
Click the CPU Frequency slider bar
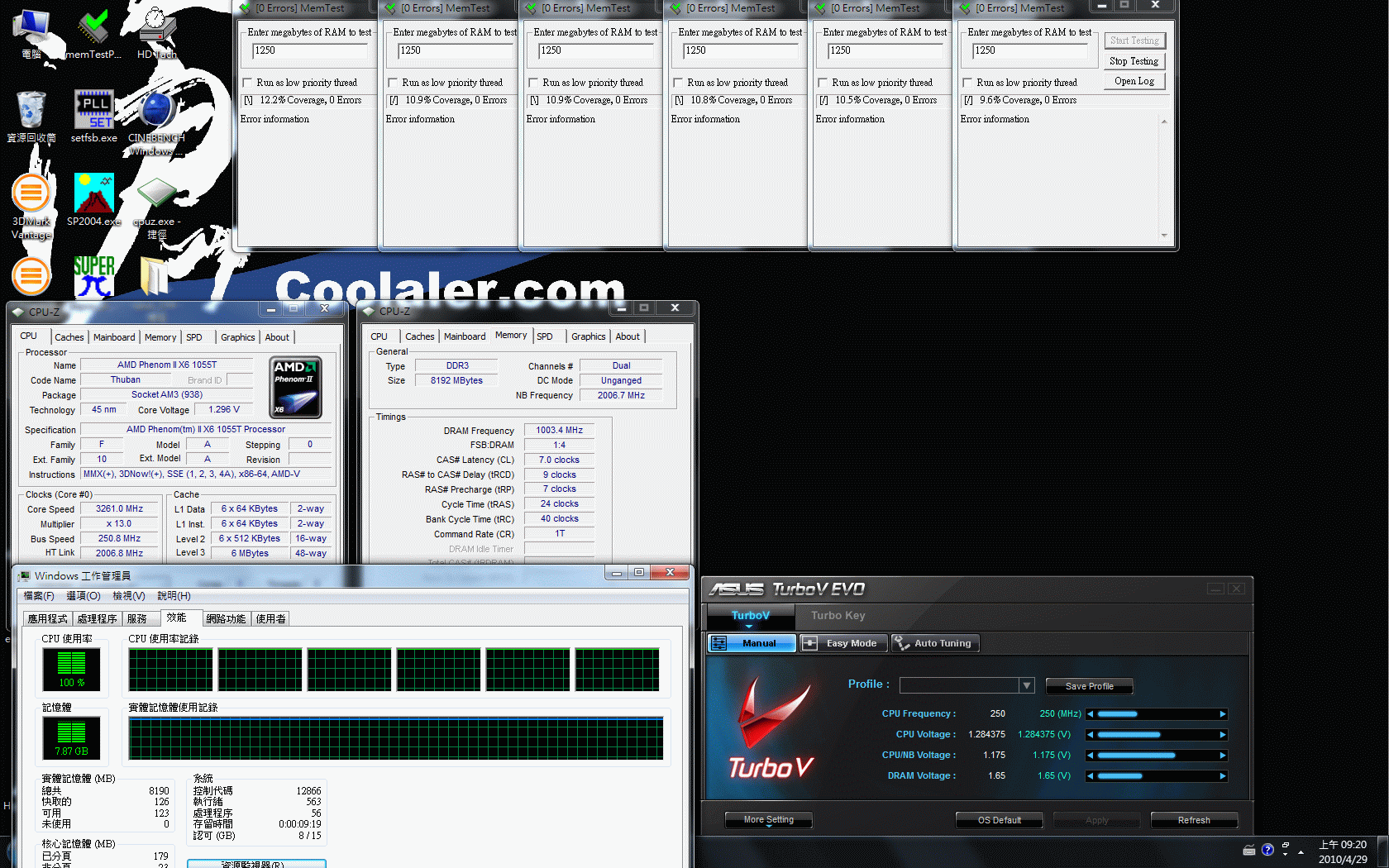click(x=1156, y=714)
